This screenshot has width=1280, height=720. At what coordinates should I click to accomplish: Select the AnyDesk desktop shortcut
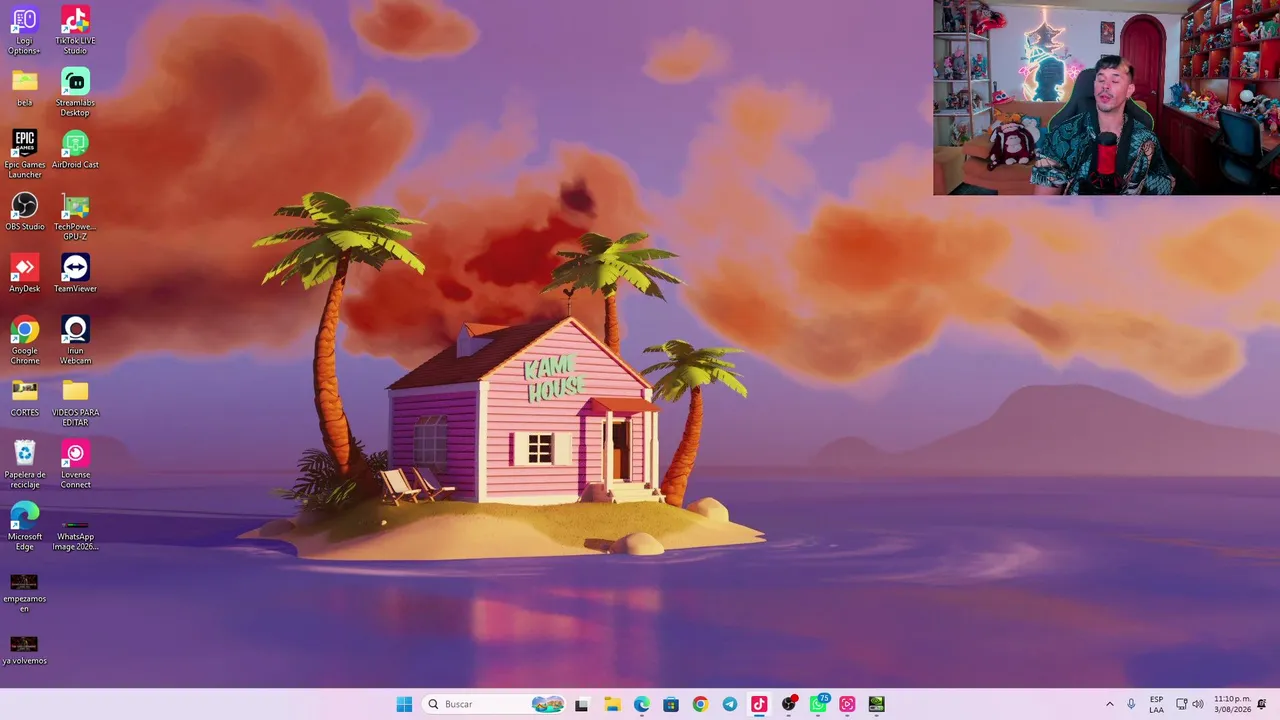24,273
